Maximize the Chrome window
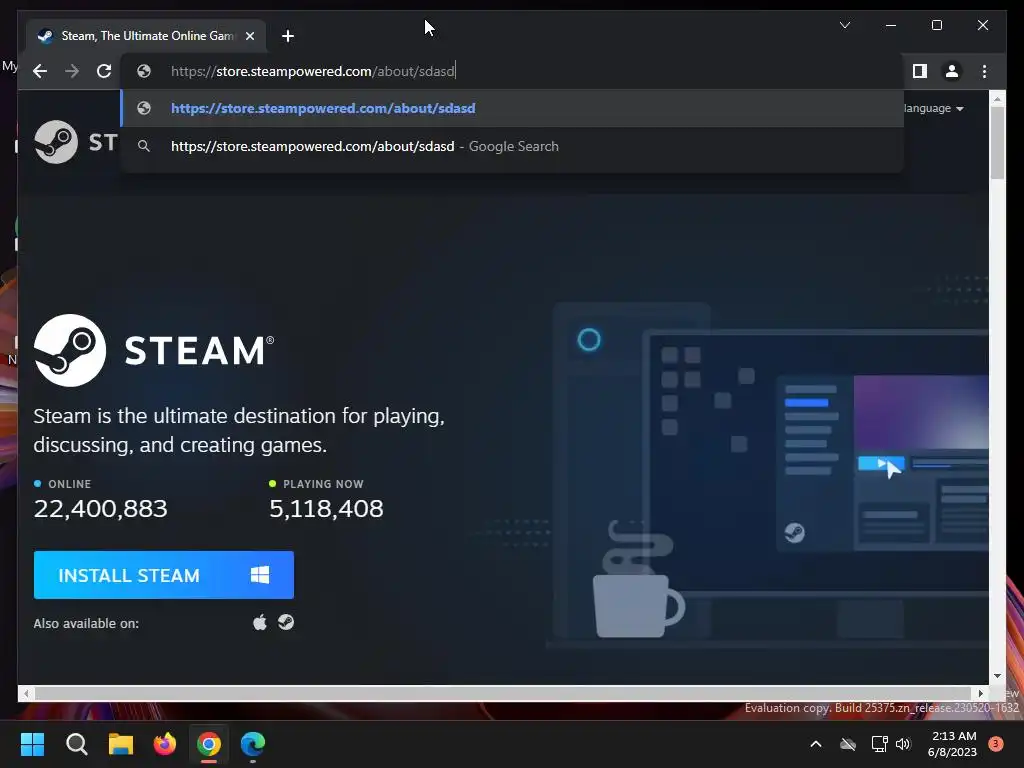This screenshot has height=768, width=1024. (x=936, y=25)
